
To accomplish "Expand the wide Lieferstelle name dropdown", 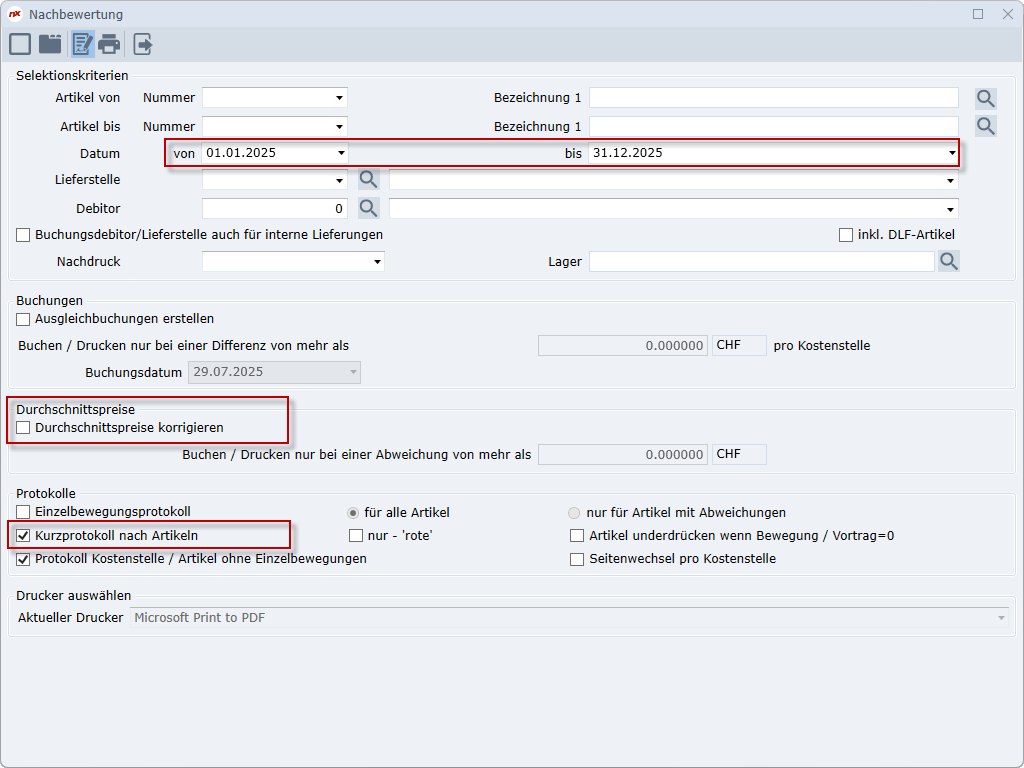I will (950, 180).
